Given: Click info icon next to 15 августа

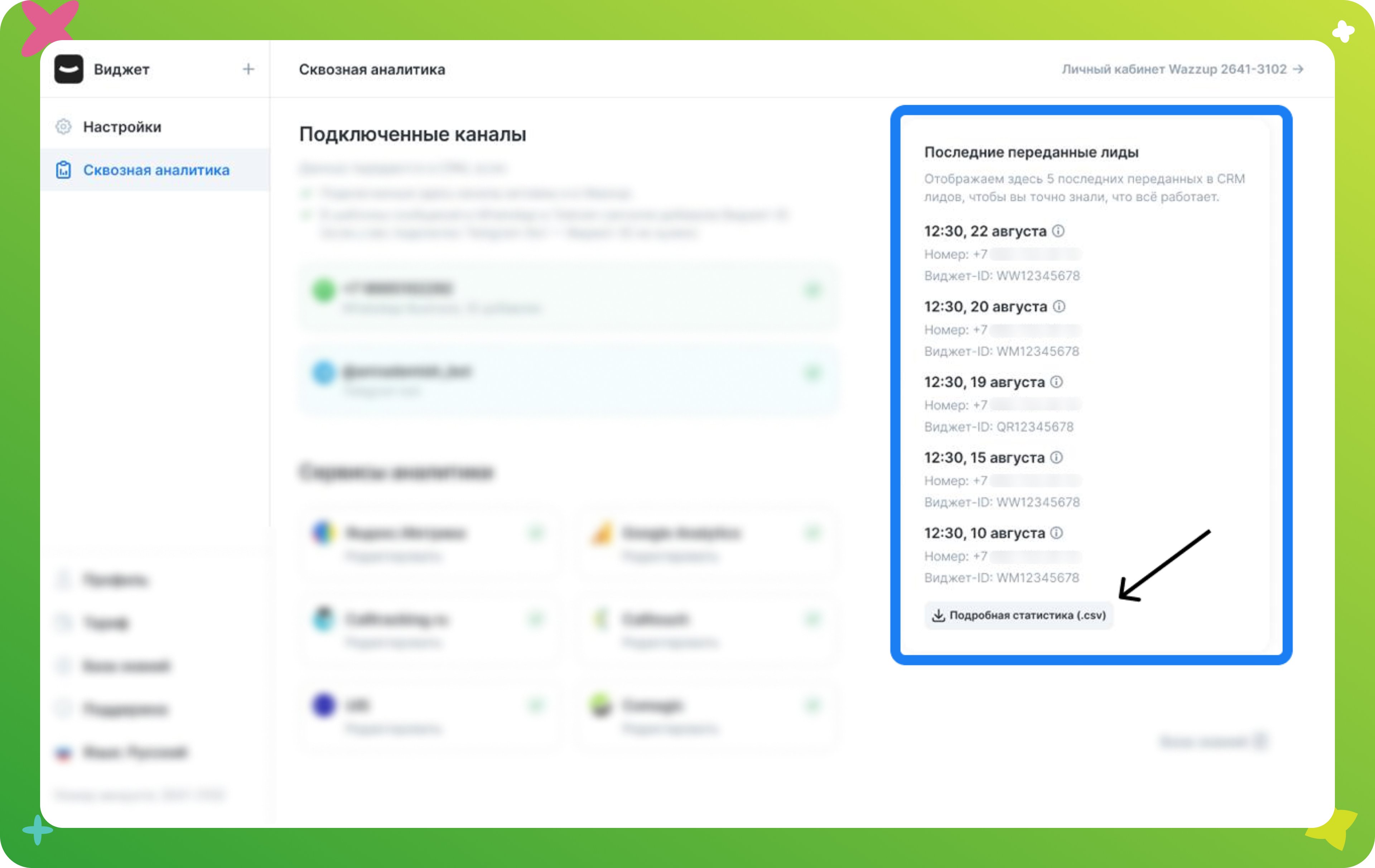Looking at the screenshot, I should [x=1057, y=457].
